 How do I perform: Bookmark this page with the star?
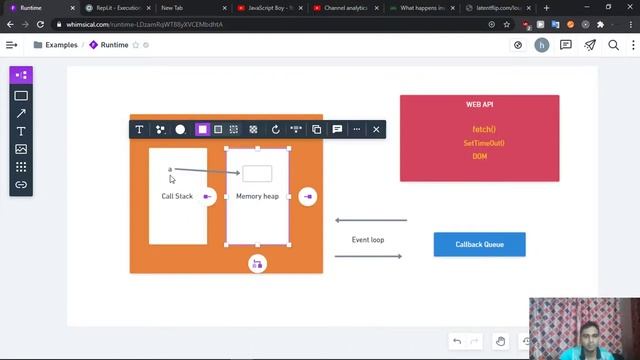pos(507,24)
